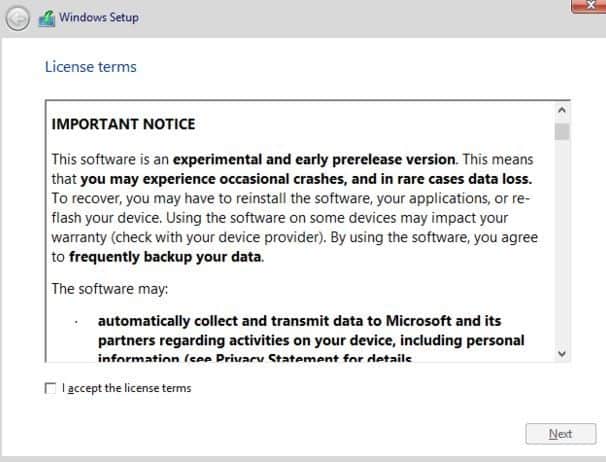Click the IMPORTANT NOTICE heading text
This screenshot has height=462, width=606.
[x=124, y=124]
